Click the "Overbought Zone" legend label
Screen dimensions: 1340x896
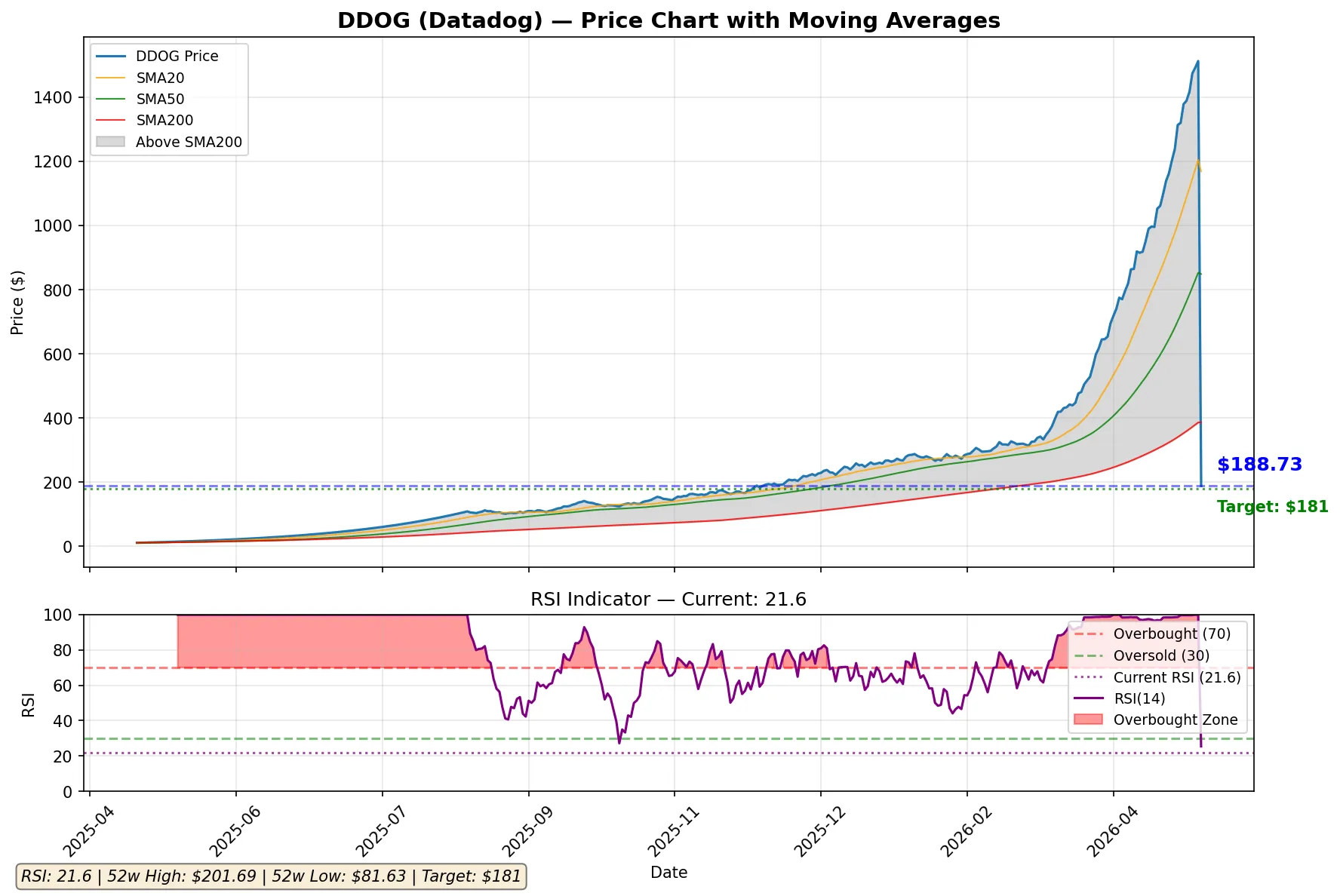click(x=1176, y=720)
